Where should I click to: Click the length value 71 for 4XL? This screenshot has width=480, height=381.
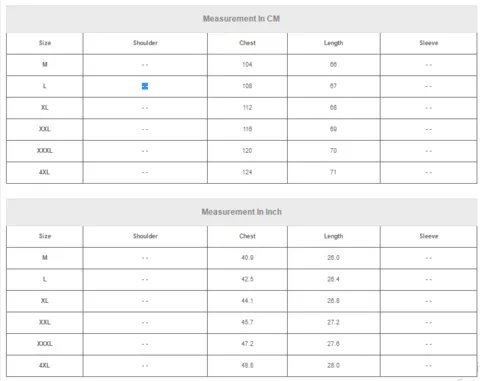(x=333, y=172)
